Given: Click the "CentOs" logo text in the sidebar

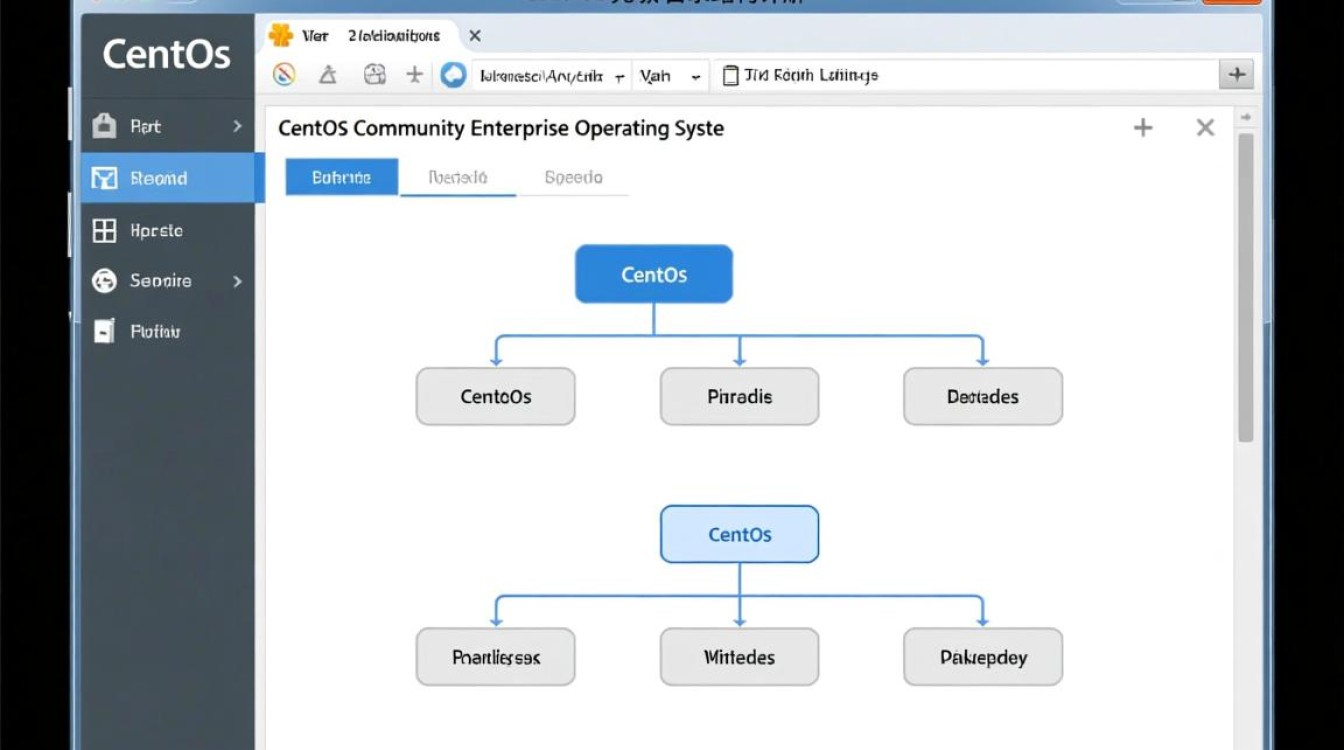Looking at the screenshot, I should [167, 54].
